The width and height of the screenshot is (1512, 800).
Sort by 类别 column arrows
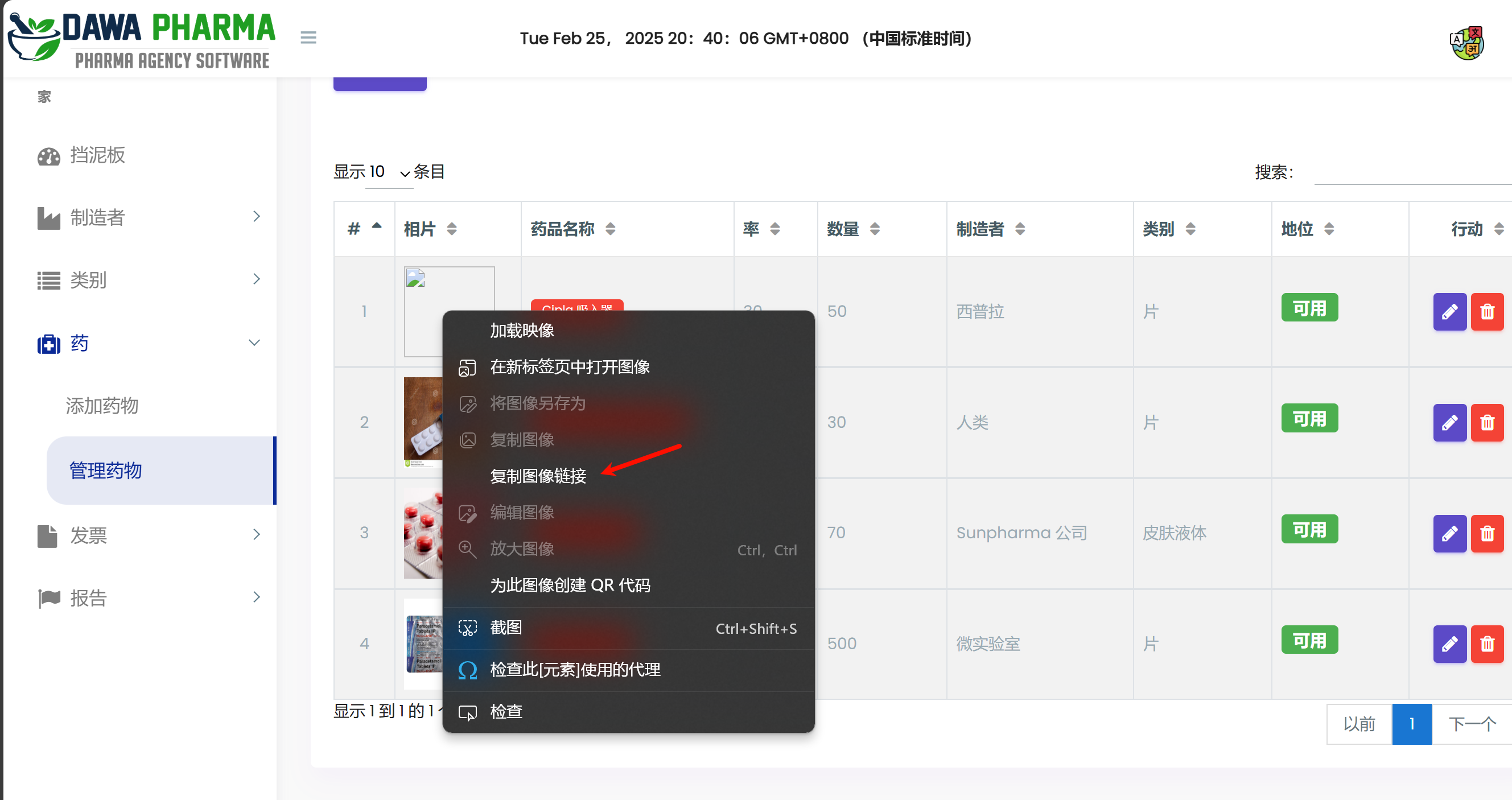tap(1190, 229)
